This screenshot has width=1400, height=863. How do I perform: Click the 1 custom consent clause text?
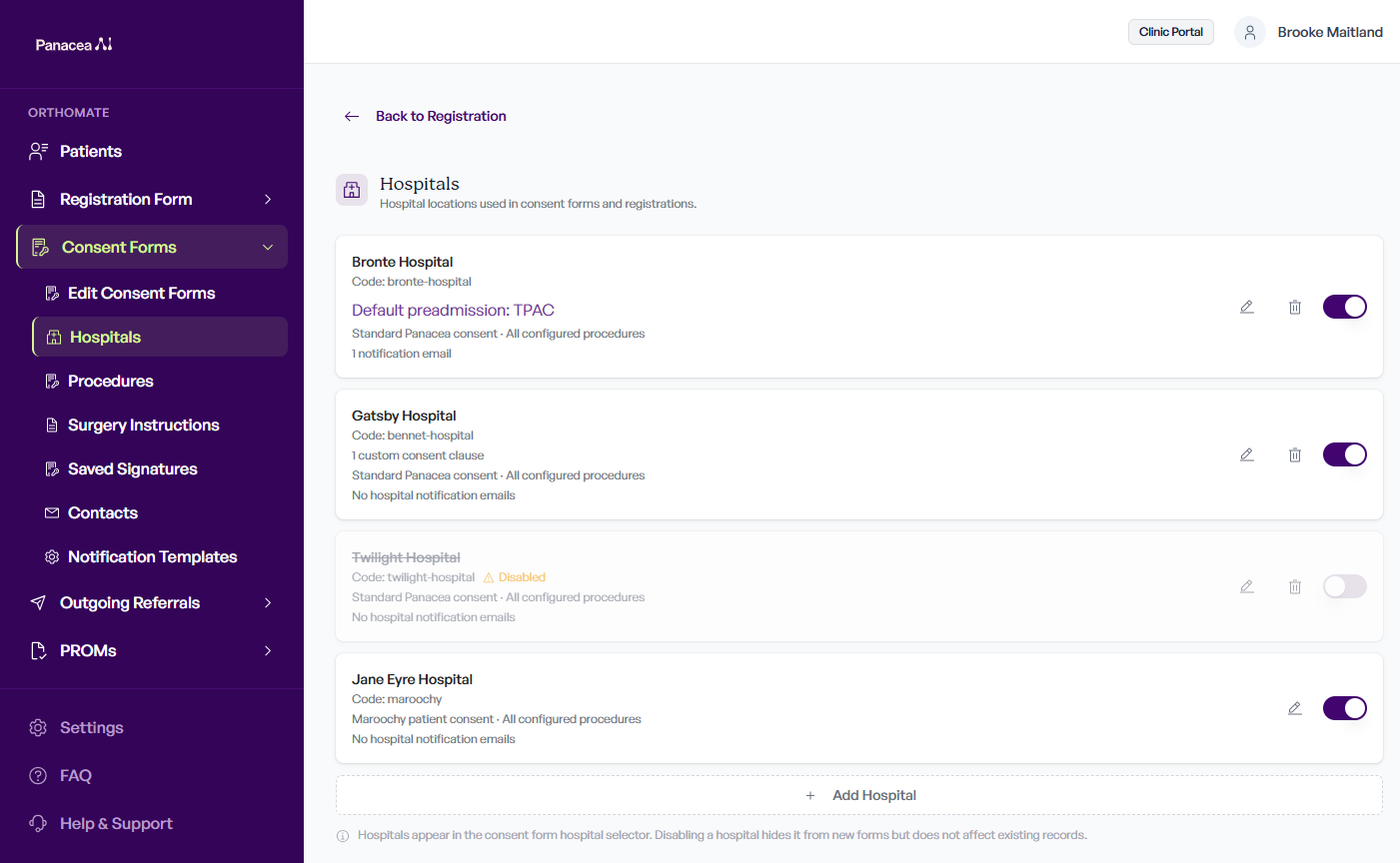[418, 455]
